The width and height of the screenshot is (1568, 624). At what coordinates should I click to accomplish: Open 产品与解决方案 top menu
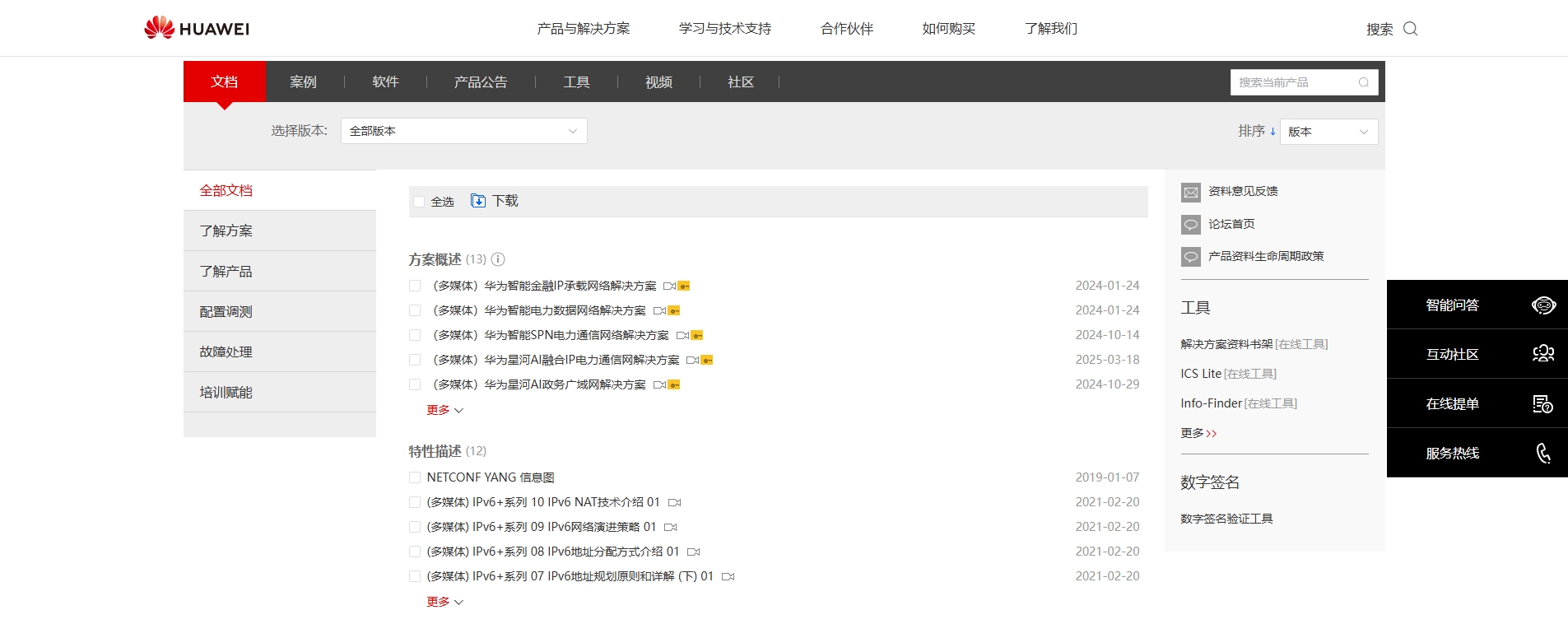pos(584,29)
